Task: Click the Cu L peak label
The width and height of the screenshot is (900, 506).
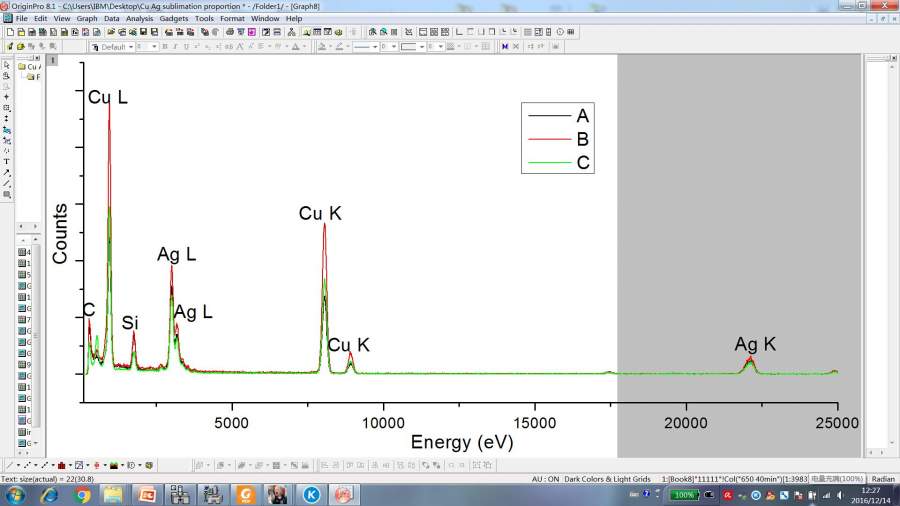Action: (x=107, y=97)
